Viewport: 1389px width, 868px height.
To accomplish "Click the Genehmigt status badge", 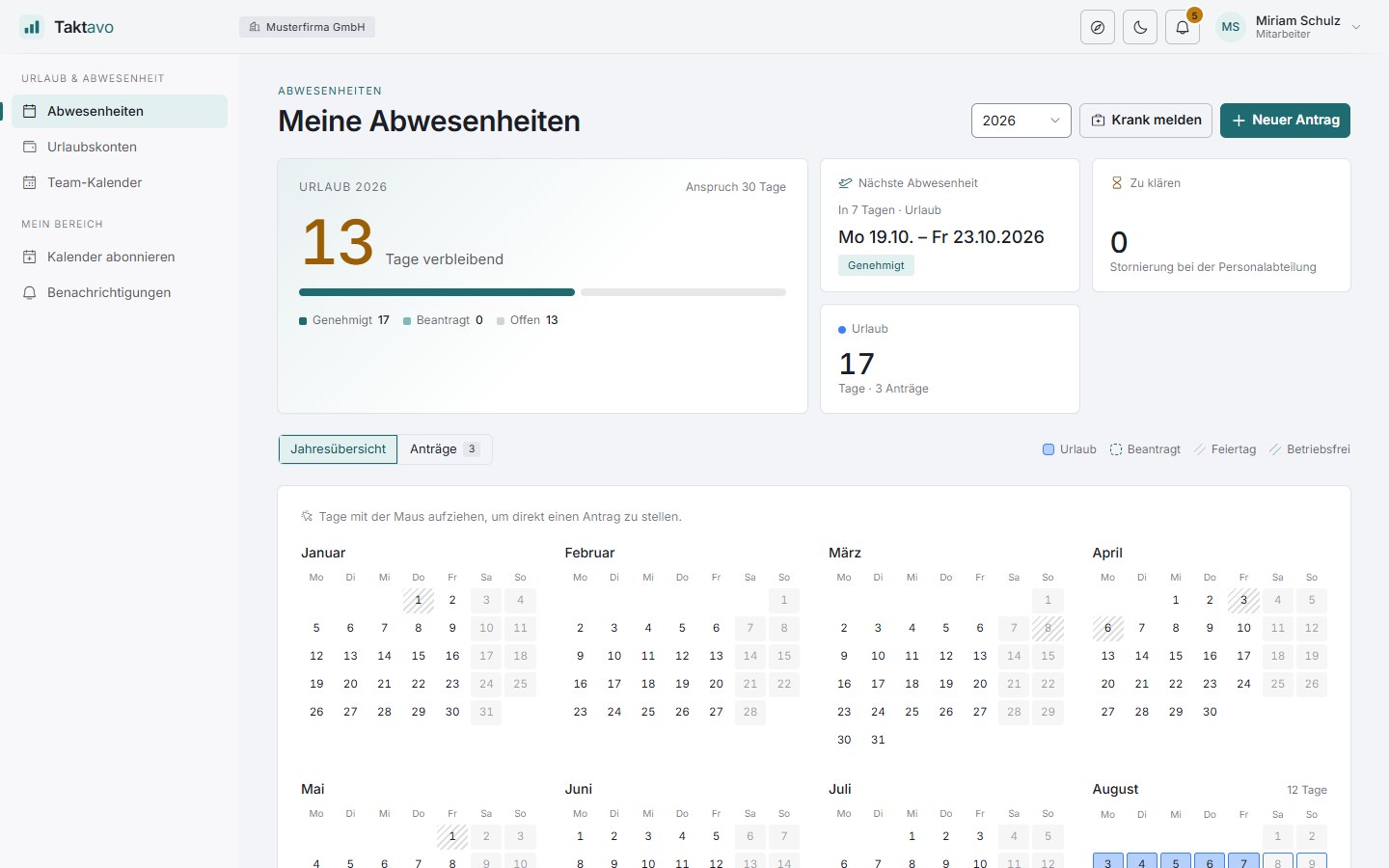I will (876, 265).
